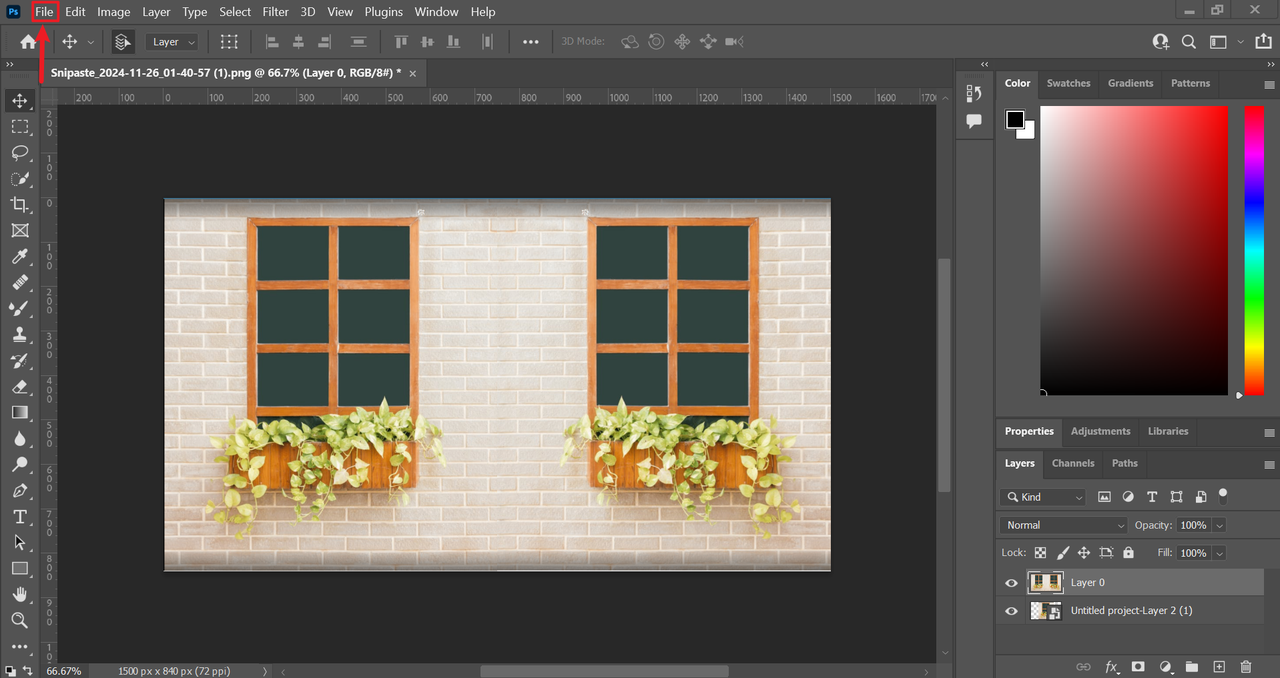
Task: Select the Horizontal Type tool
Action: coord(19,517)
